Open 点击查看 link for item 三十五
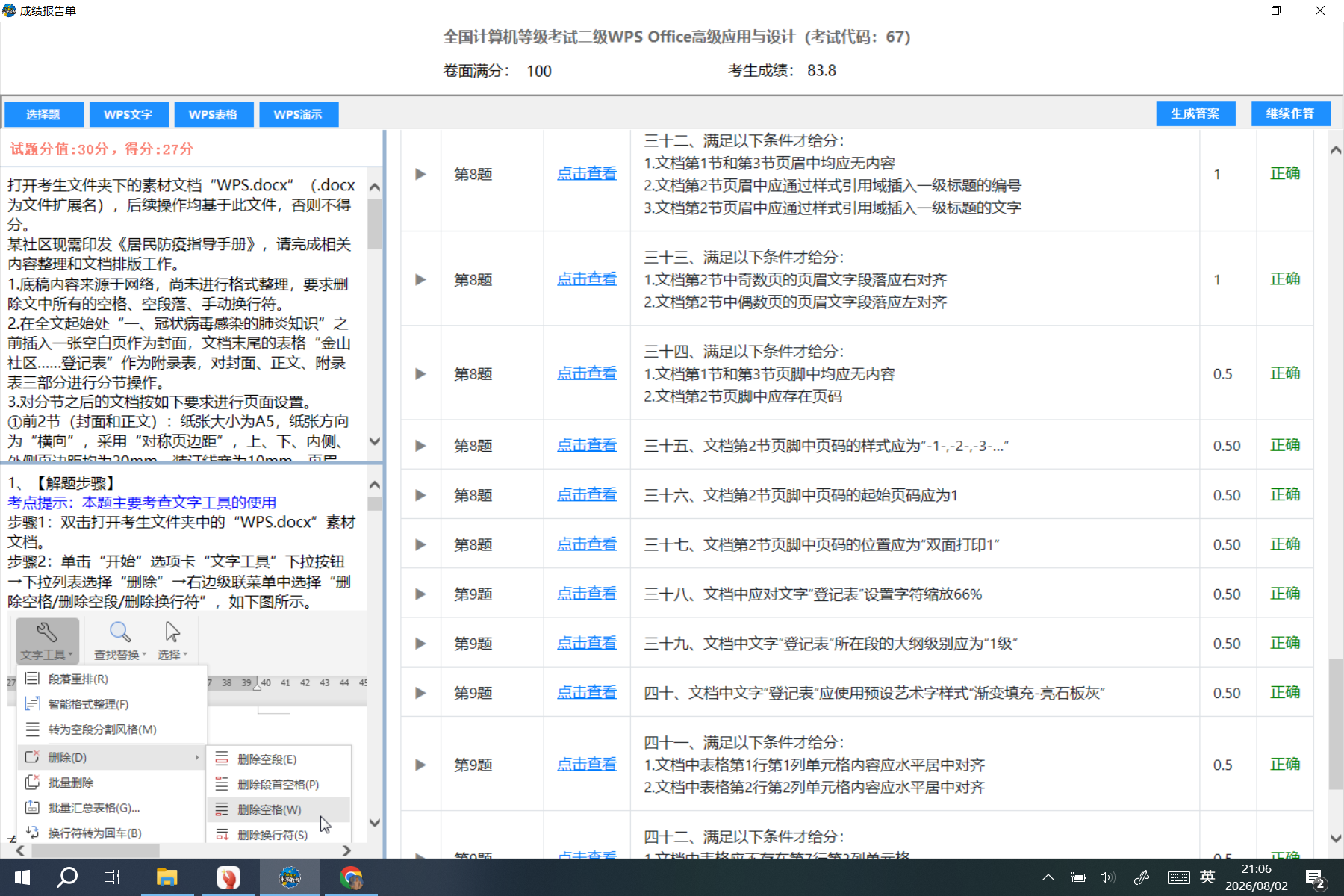This screenshot has width=1344, height=896. tap(587, 445)
